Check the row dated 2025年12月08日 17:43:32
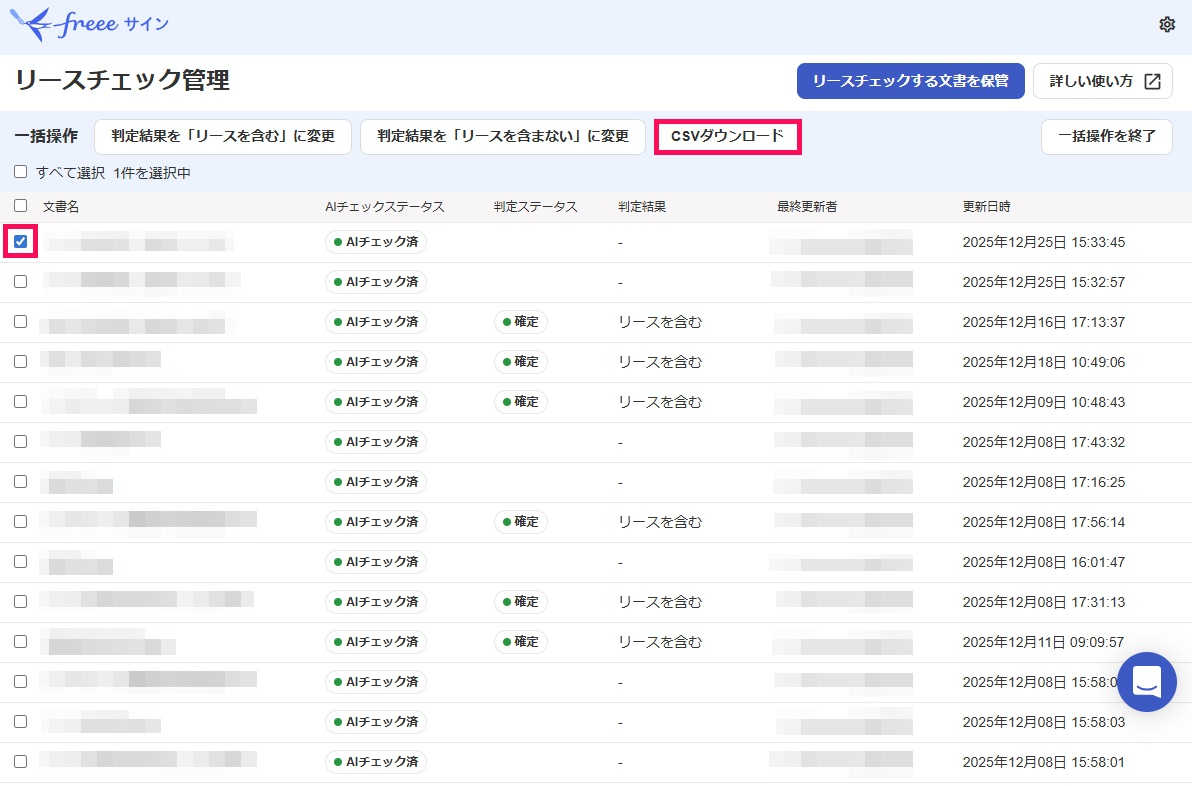Screen dimensions: 1192x786 [21, 442]
